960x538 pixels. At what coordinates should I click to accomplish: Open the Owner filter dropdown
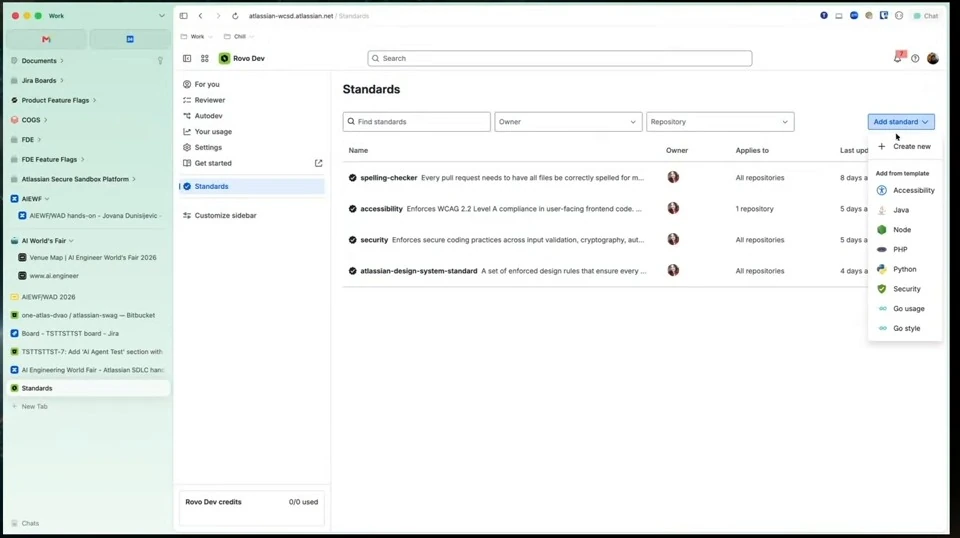tap(568, 122)
